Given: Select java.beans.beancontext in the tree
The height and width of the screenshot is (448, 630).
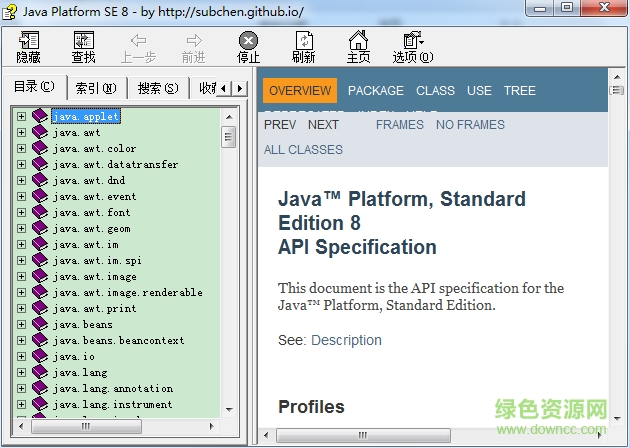Looking at the screenshot, I should pyautogui.click(x=118, y=341).
